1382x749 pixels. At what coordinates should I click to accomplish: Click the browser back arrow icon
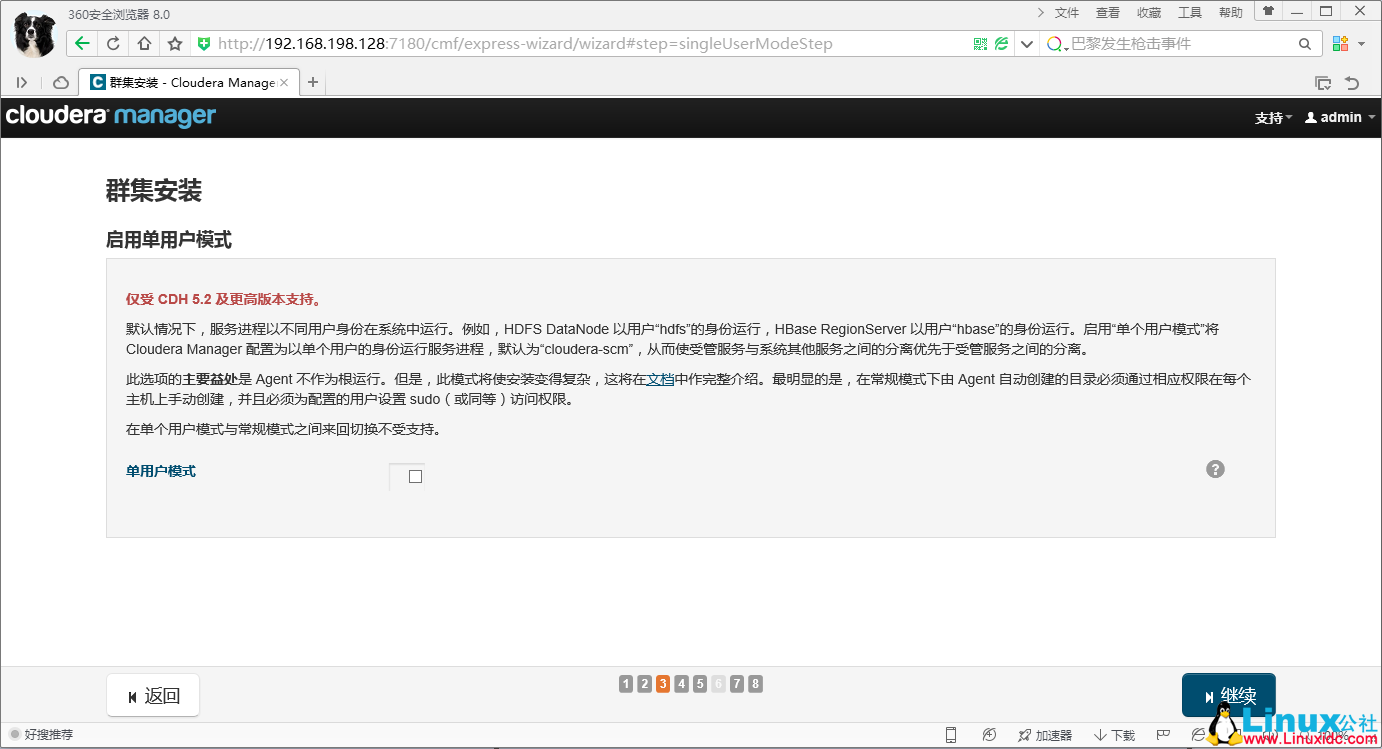pos(82,43)
